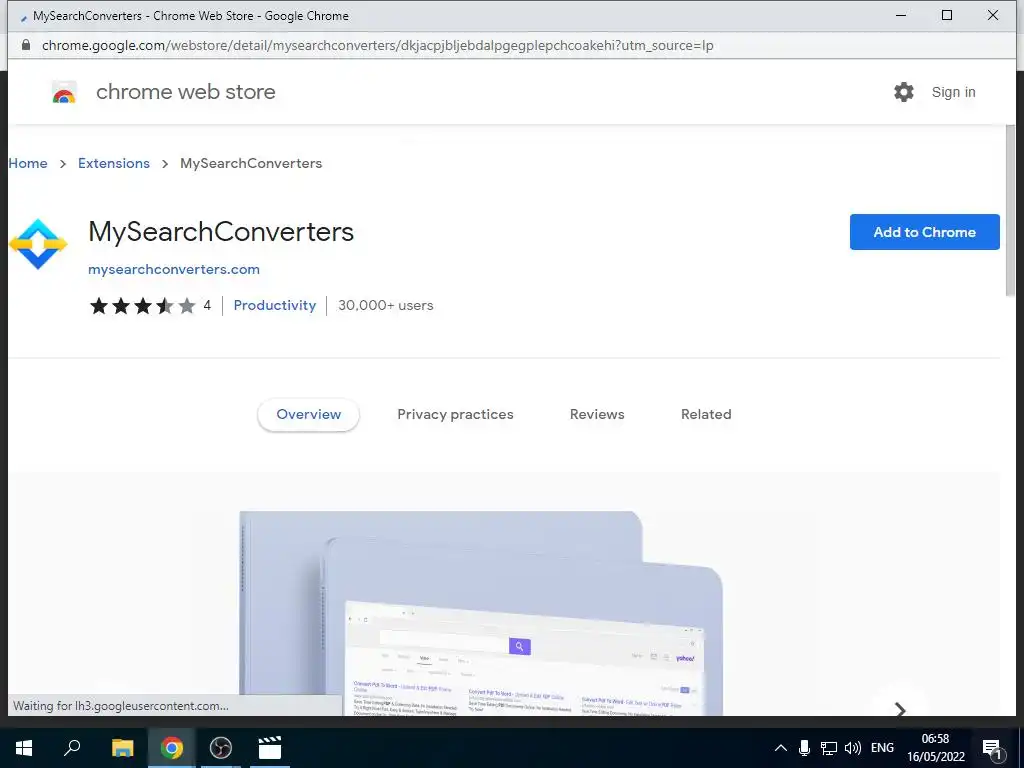The image size is (1024, 768).
Task: Click the microphone tray icon
Action: (x=805, y=748)
